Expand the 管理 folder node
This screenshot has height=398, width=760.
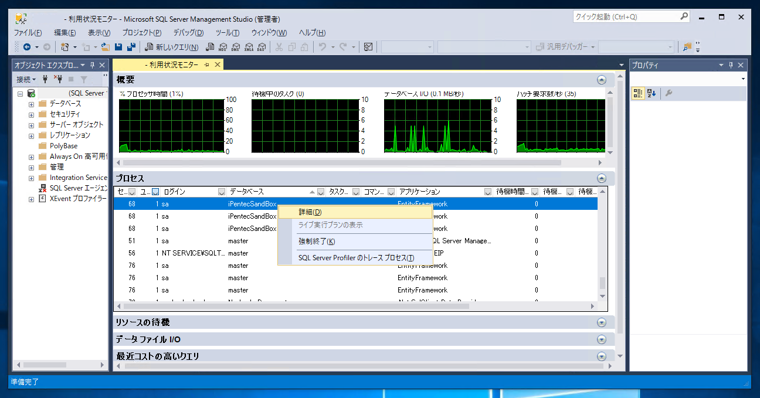(x=31, y=167)
